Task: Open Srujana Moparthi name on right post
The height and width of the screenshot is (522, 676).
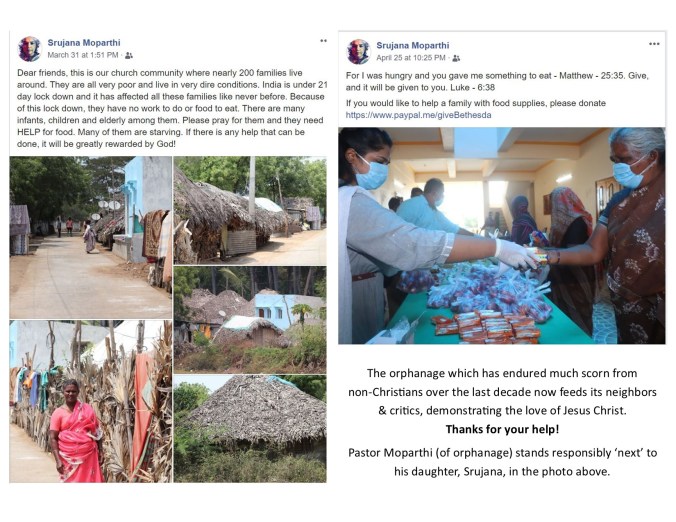Action: pyautogui.click(x=413, y=45)
